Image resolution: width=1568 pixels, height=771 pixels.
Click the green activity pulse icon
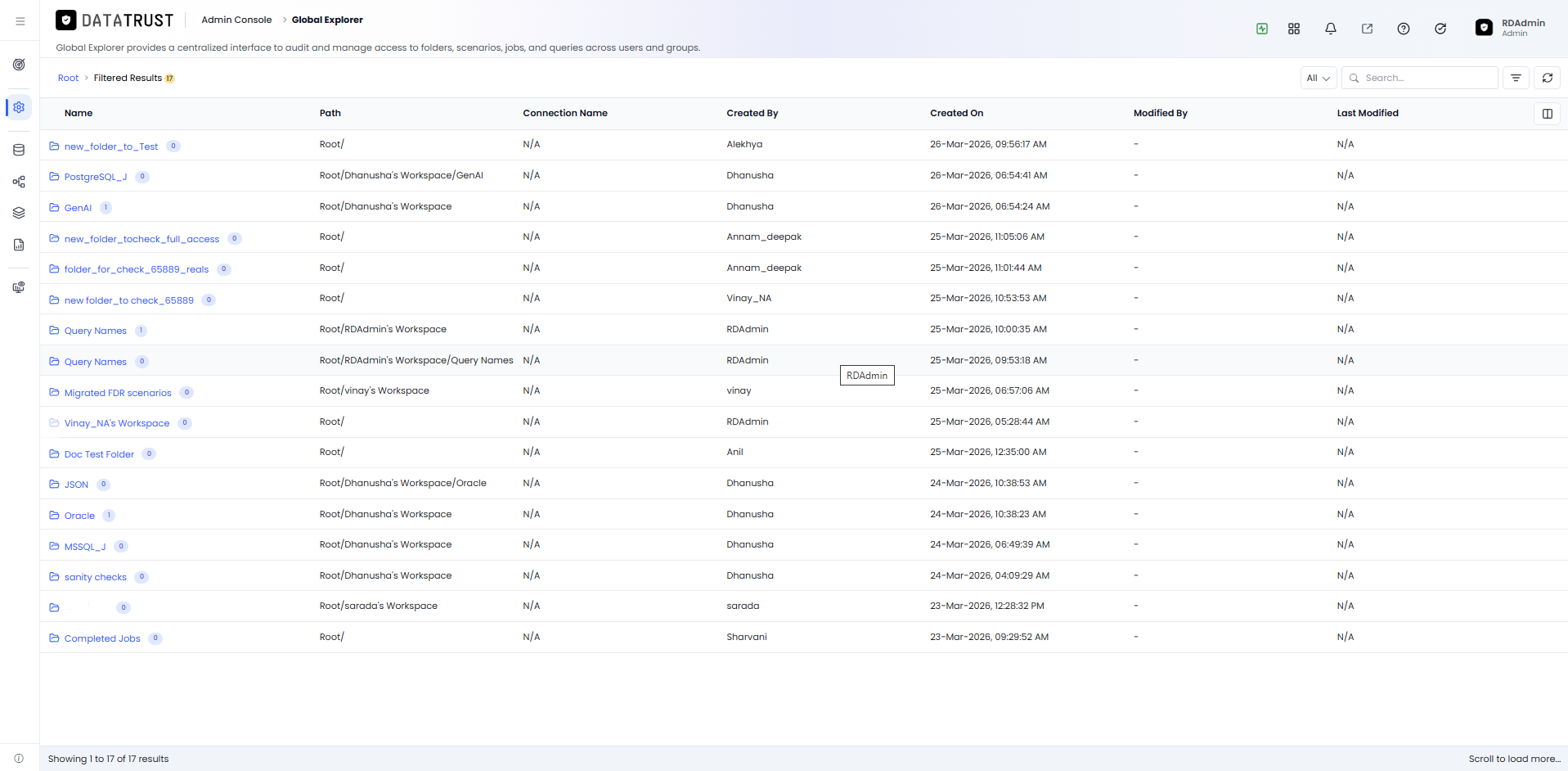point(1262,29)
